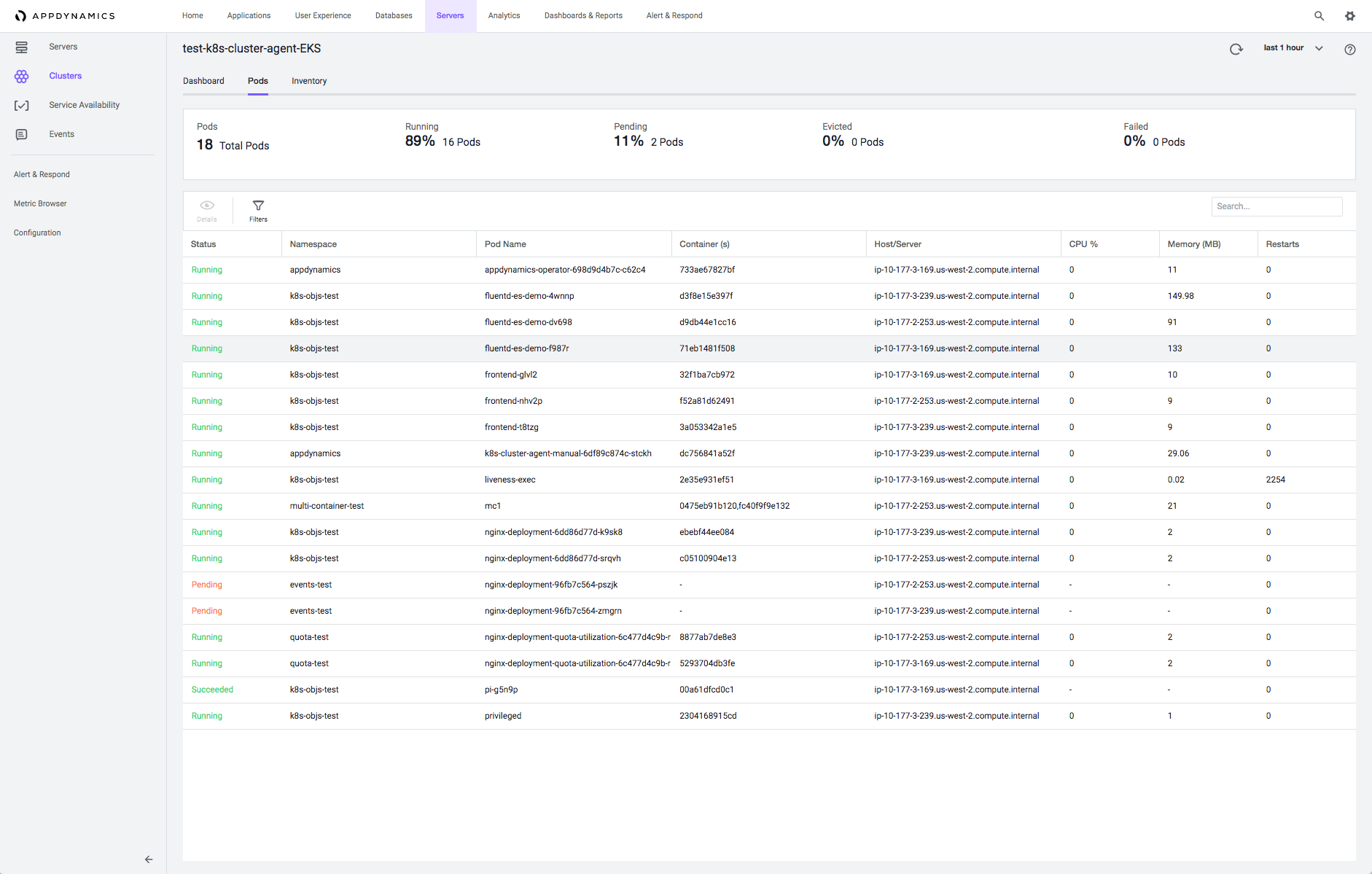
Task: Open the settings gear icon
Action: 1350,15
